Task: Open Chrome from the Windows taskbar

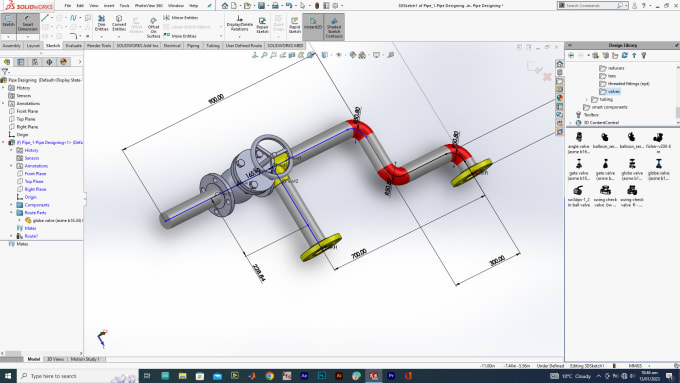Action: coord(269,376)
